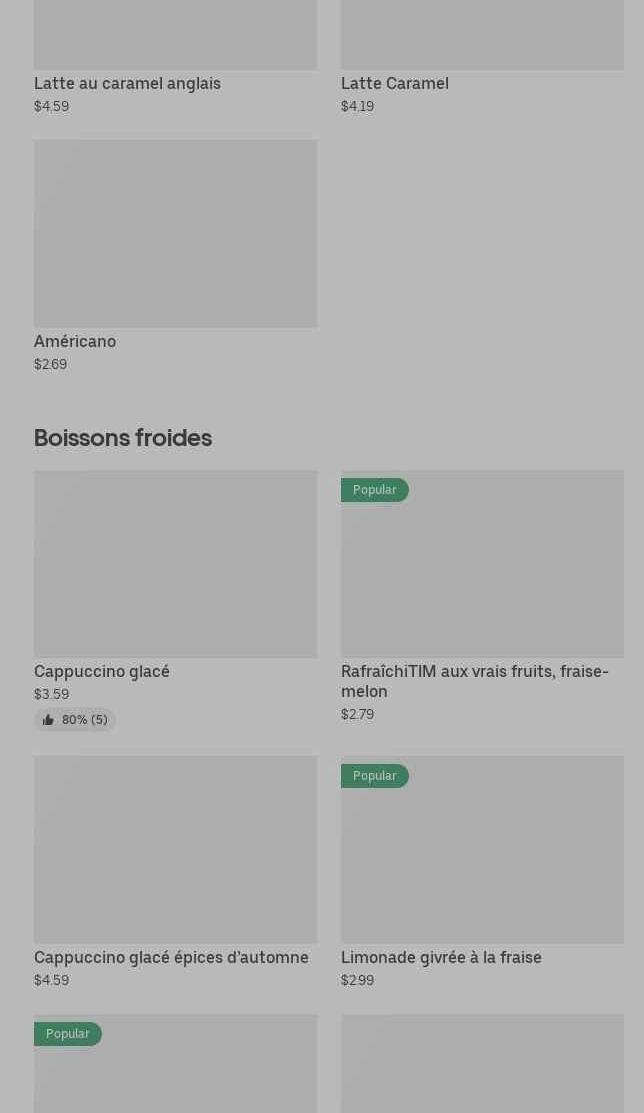Viewport: 644px width, 1113px height.
Task: Select the Latte Caramel item name
Action: (395, 84)
